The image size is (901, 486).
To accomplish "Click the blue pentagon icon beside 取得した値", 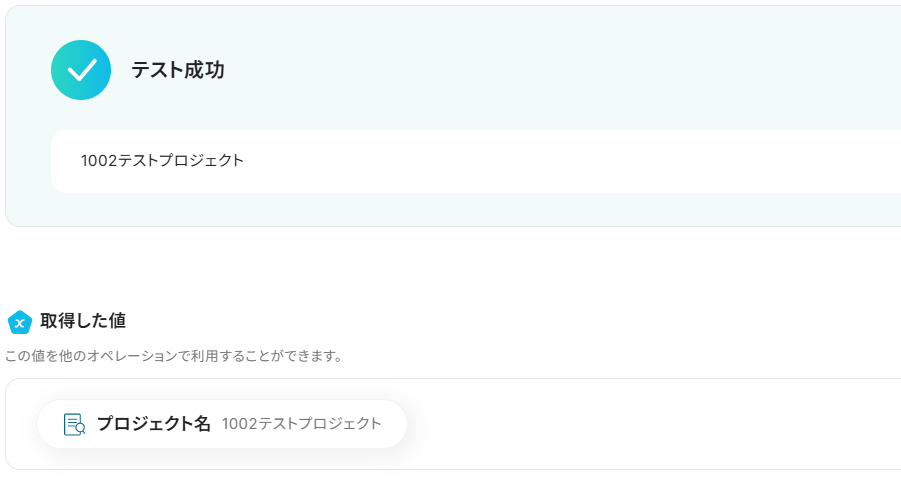I will tap(20, 322).
